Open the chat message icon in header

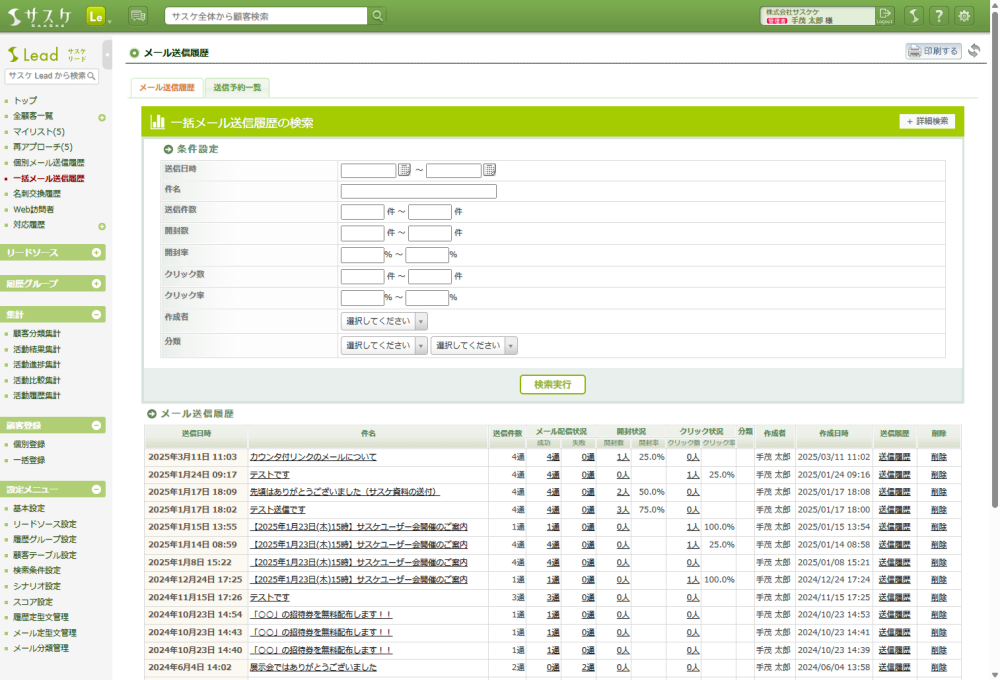tap(138, 15)
